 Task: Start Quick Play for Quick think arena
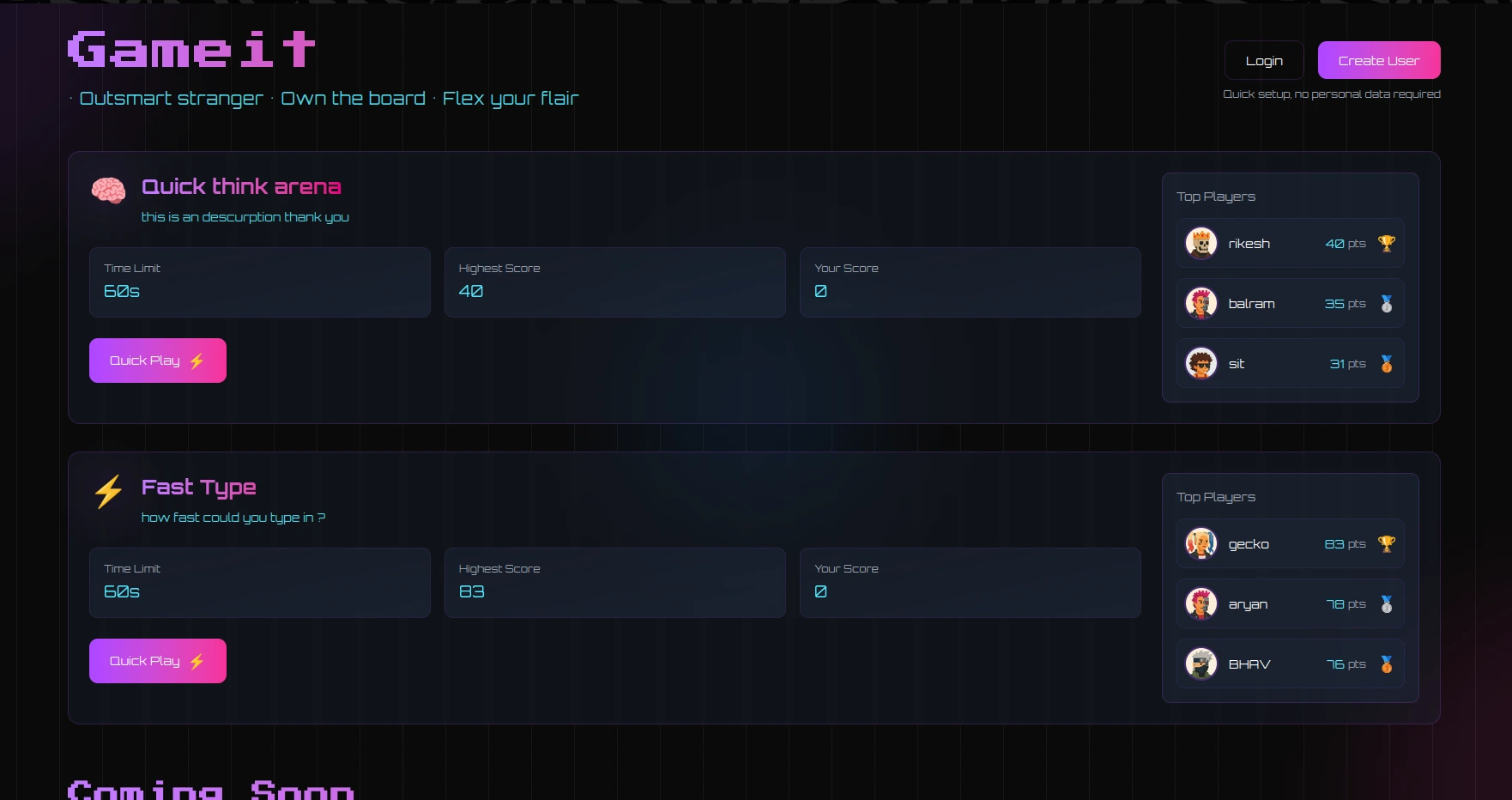(158, 361)
